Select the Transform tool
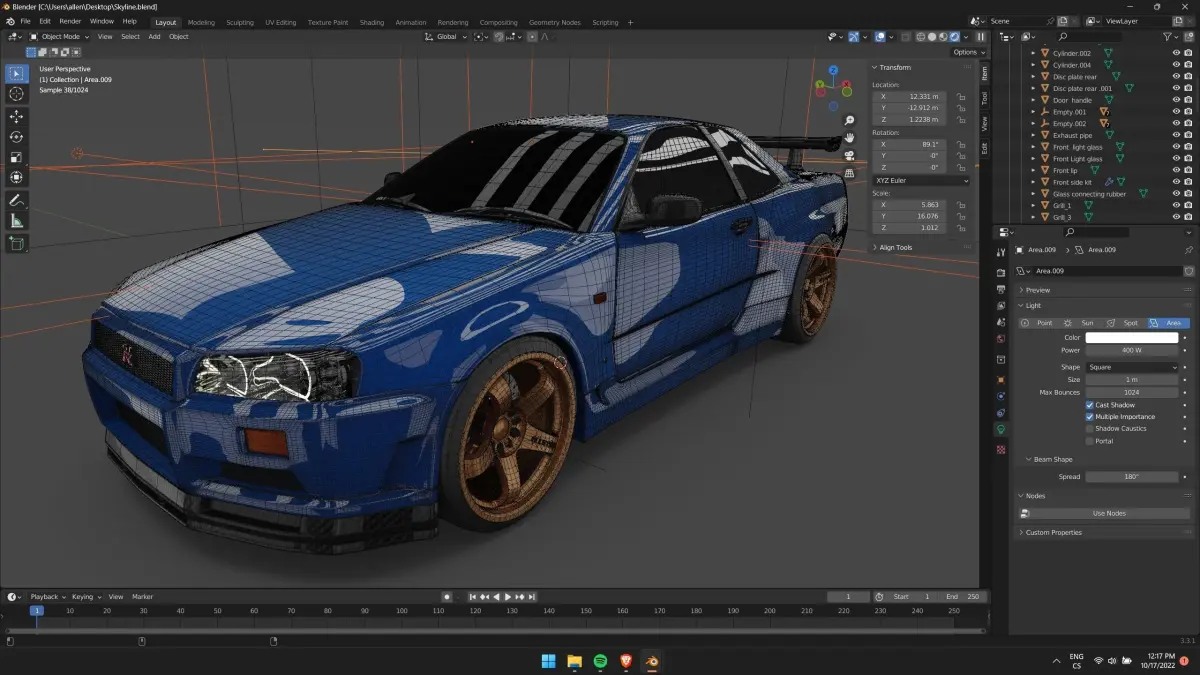The width and height of the screenshot is (1200, 675). point(16,177)
